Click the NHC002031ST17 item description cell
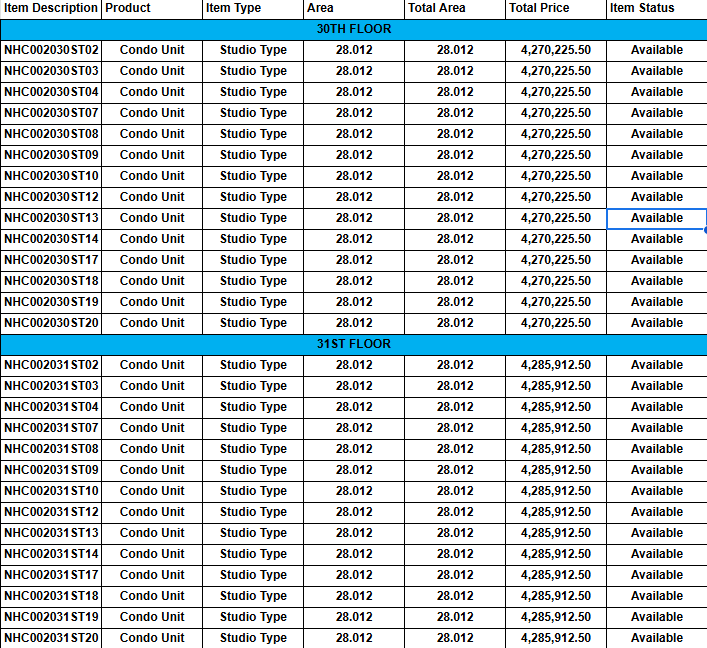 coord(51,575)
